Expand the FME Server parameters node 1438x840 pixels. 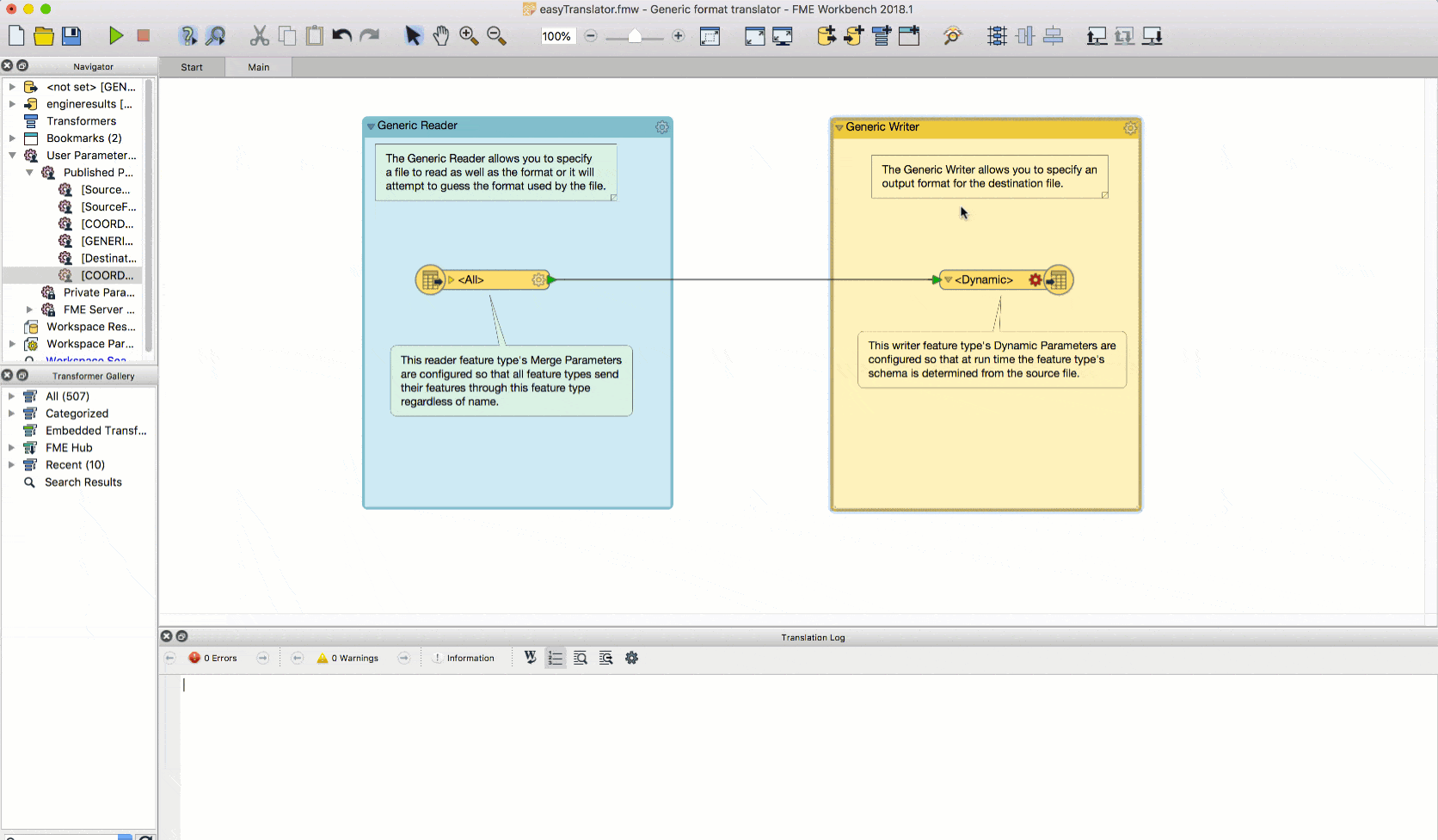coord(29,310)
